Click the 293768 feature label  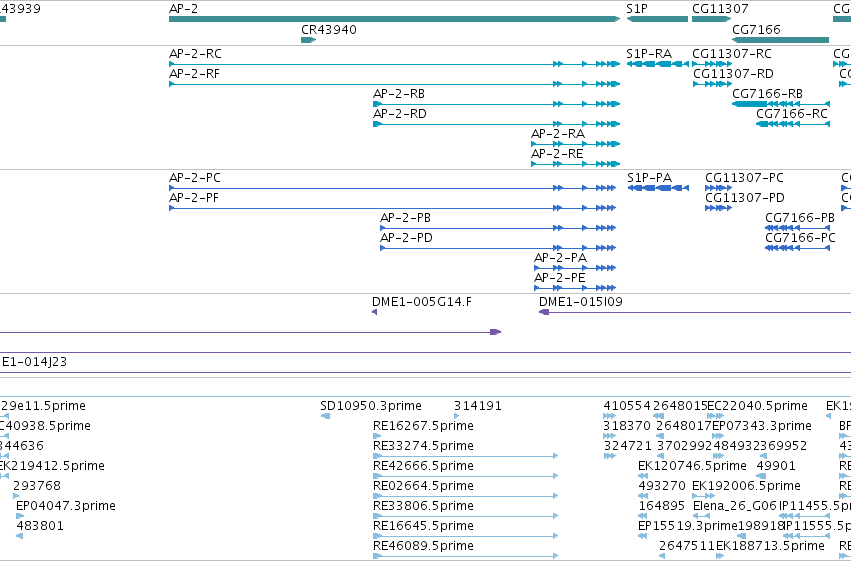click(37, 486)
